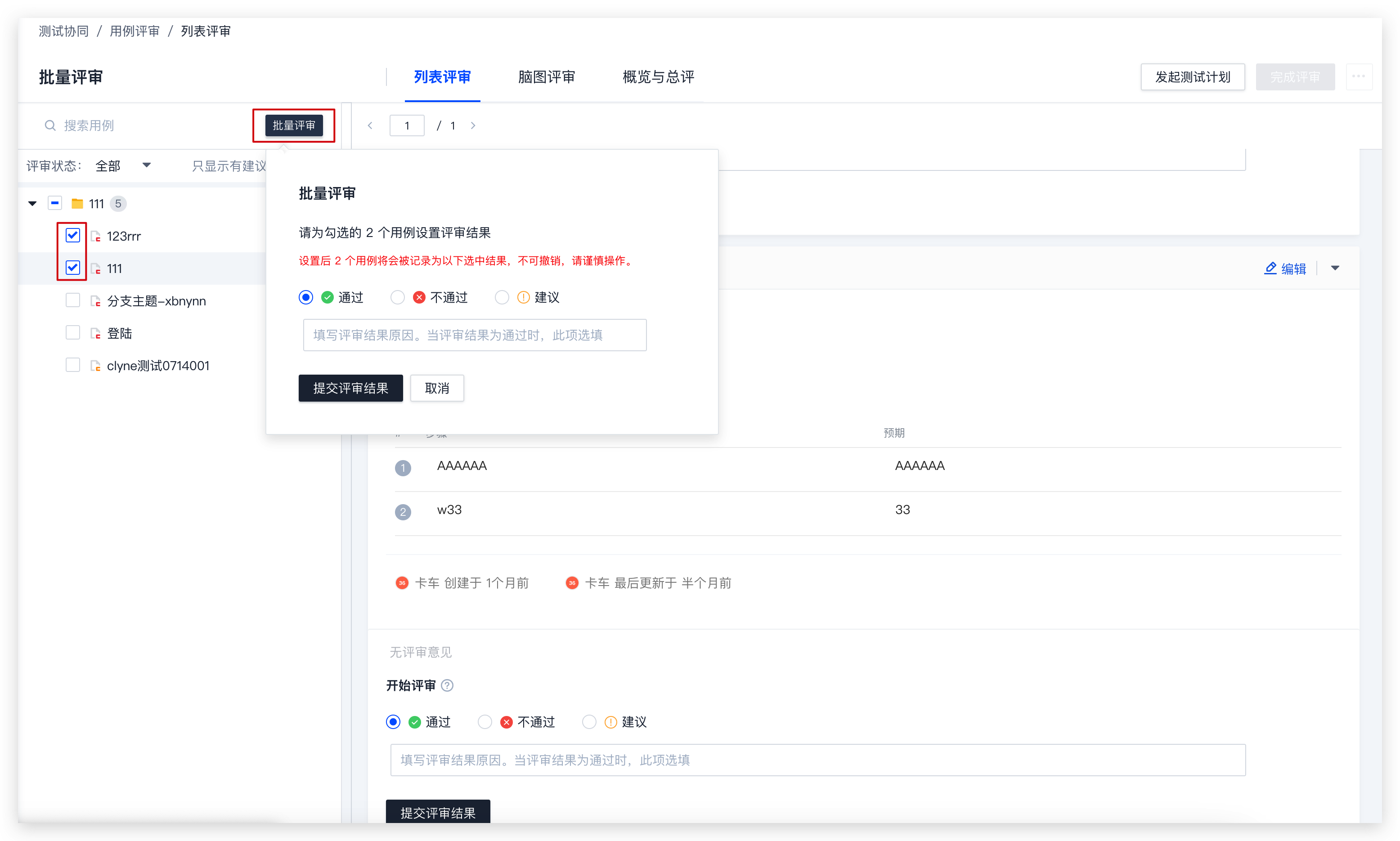Click the 卡车 last-updated avatar icon
1400x841 pixels.
[572, 582]
